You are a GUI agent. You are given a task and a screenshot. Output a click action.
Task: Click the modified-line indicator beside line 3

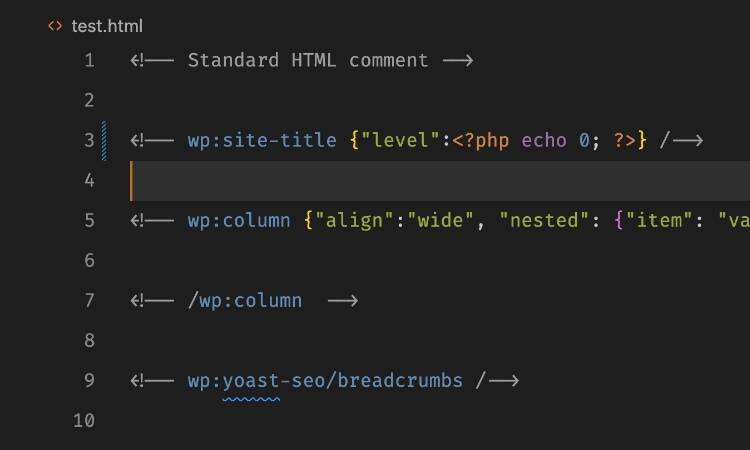(x=104, y=140)
